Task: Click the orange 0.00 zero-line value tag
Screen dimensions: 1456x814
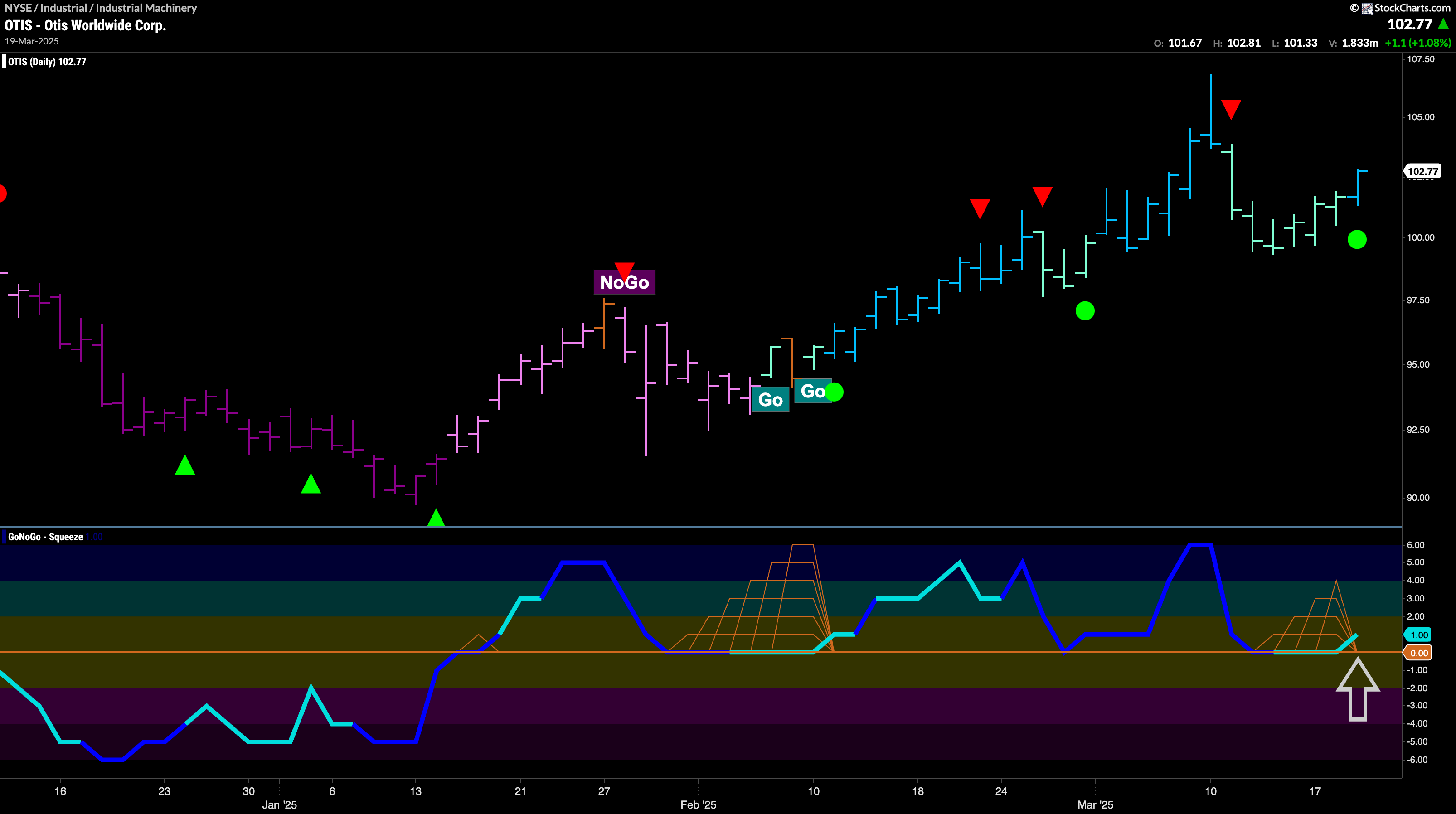Action: pyautogui.click(x=1417, y=653)
